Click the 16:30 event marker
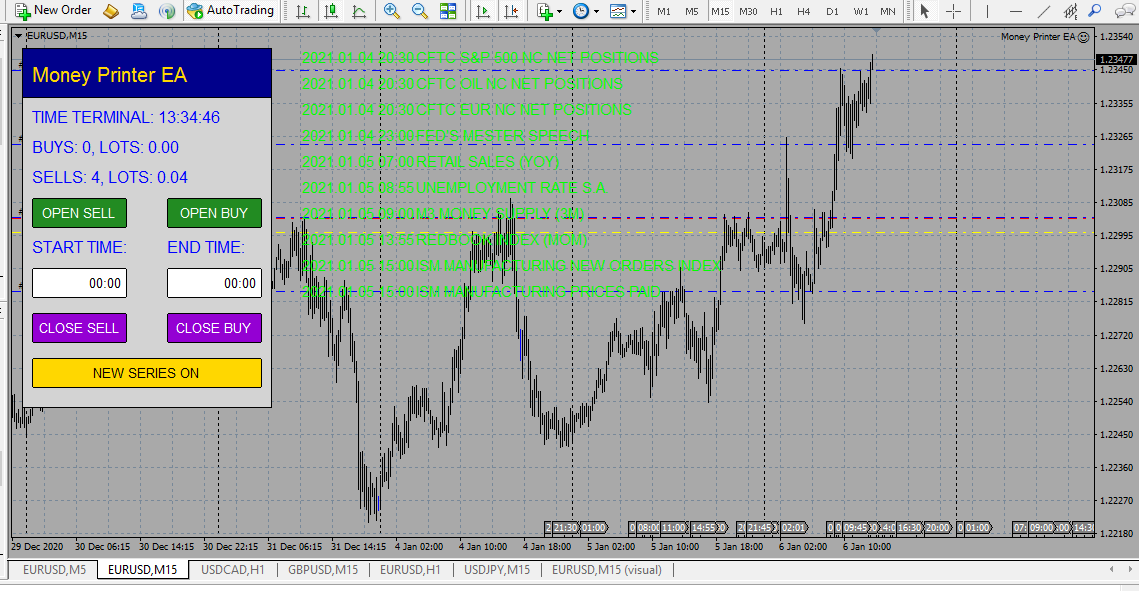This screenshot has width=1139, height=591. 909,528
